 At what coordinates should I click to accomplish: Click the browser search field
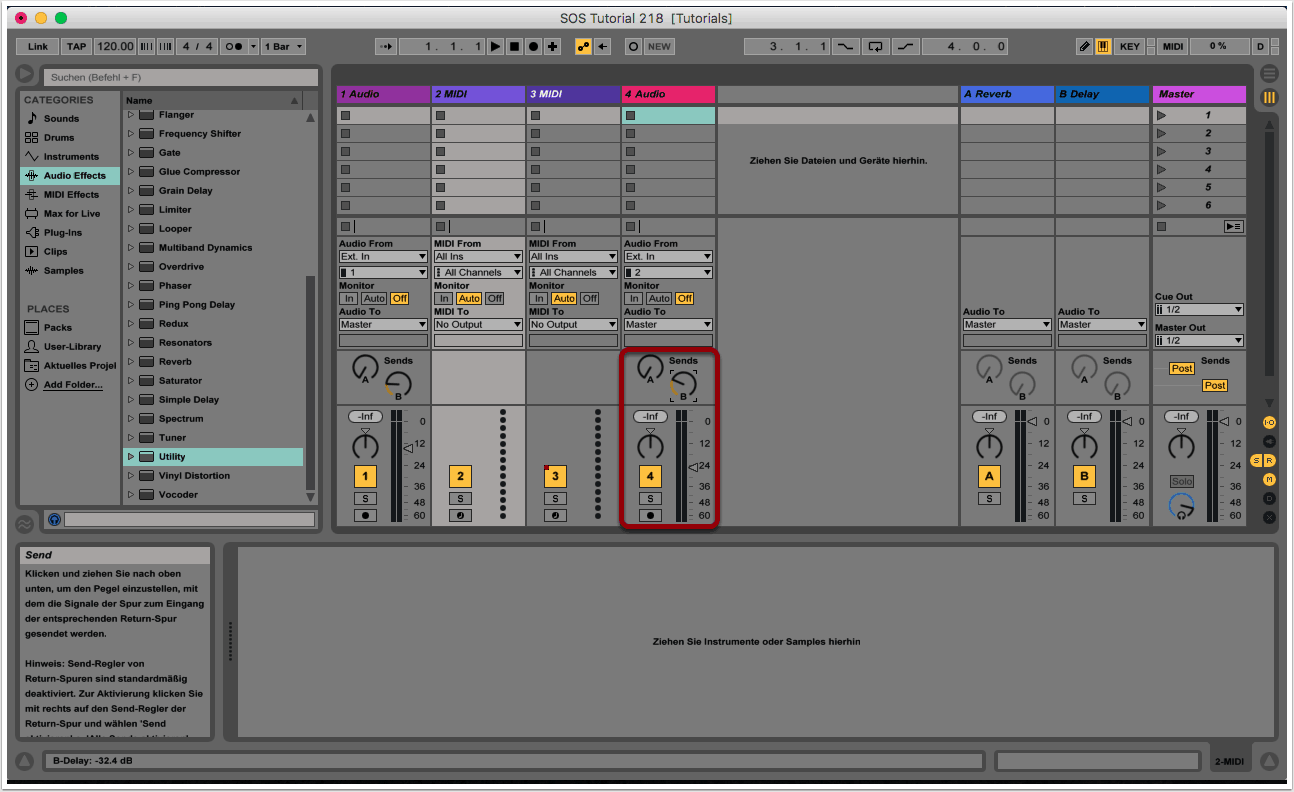click(x=180, y=77)
